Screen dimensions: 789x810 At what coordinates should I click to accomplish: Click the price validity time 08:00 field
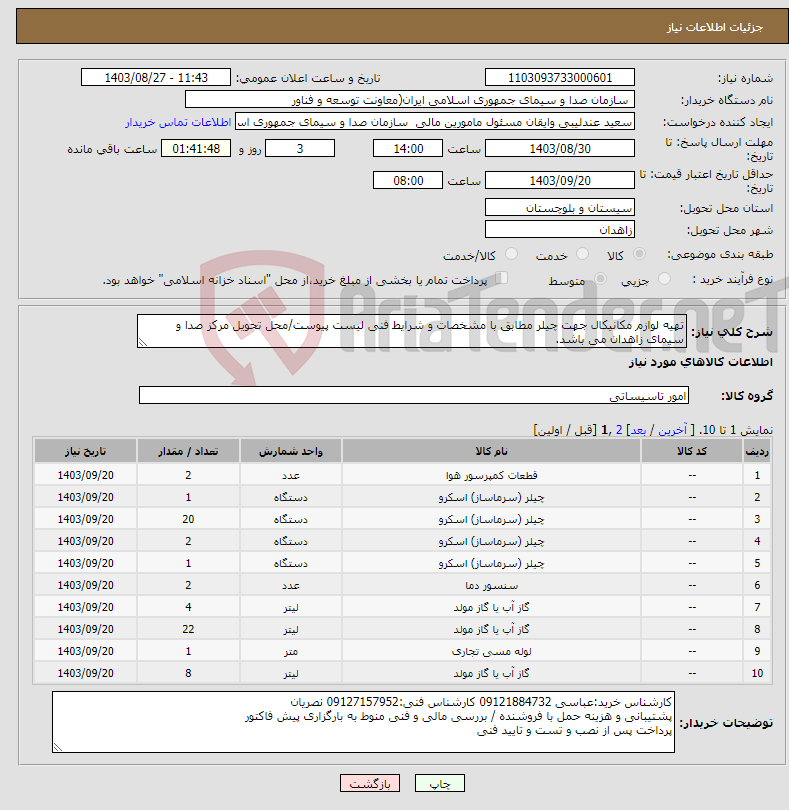[x=408, y=180]
